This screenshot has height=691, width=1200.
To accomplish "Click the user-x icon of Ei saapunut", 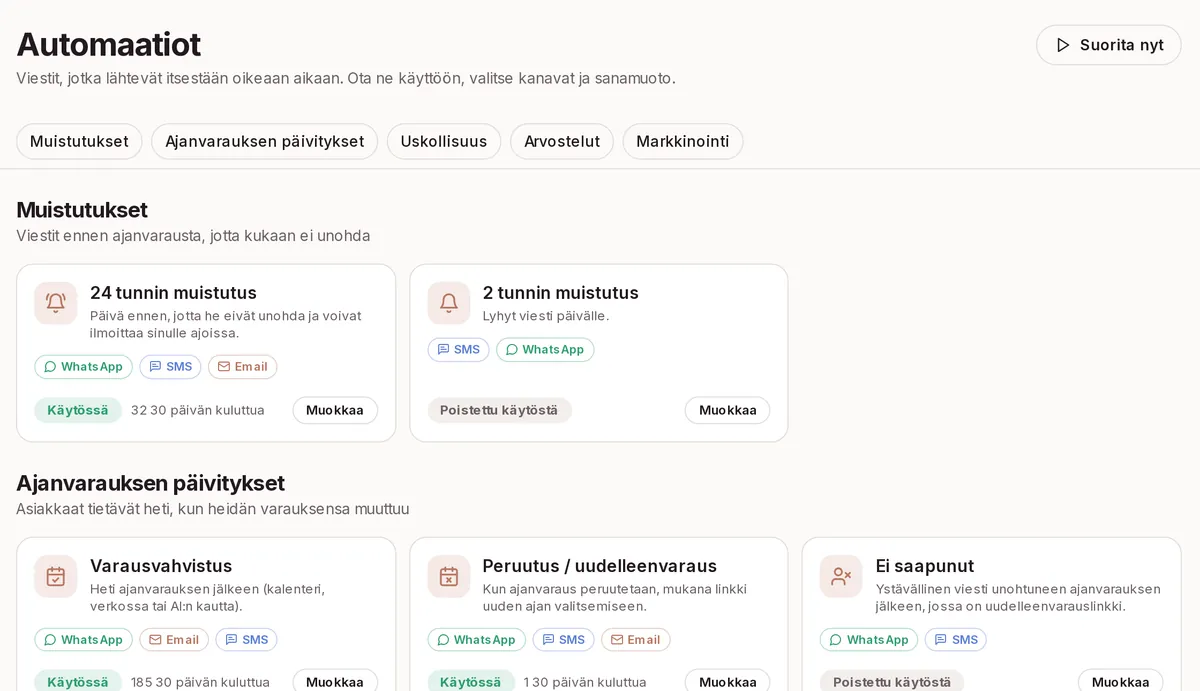I will (841, 576).
